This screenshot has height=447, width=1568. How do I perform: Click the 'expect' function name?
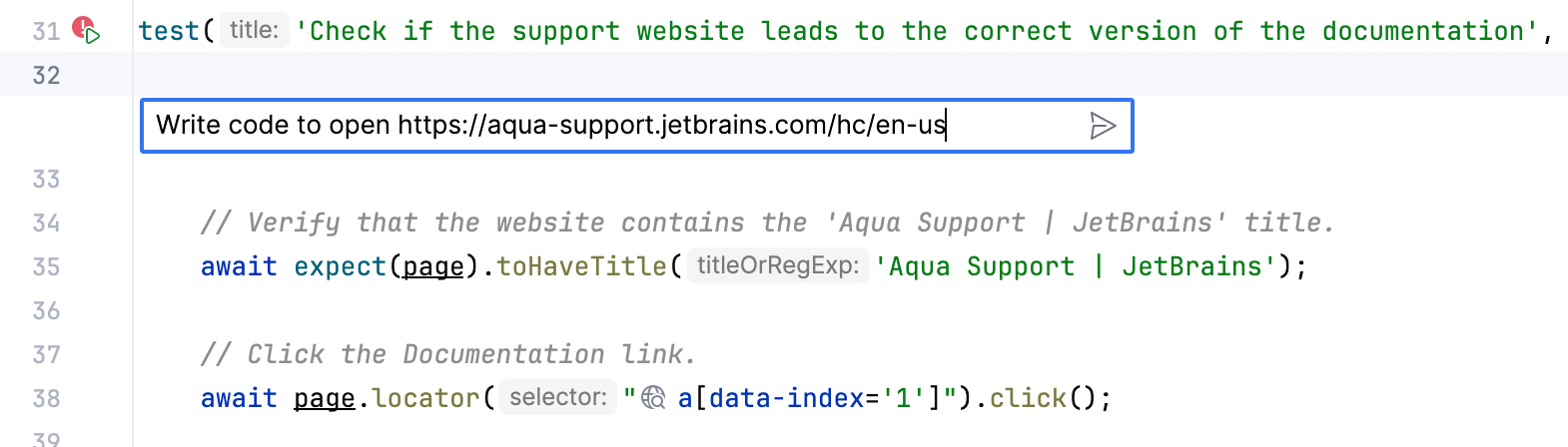point(340,267)
